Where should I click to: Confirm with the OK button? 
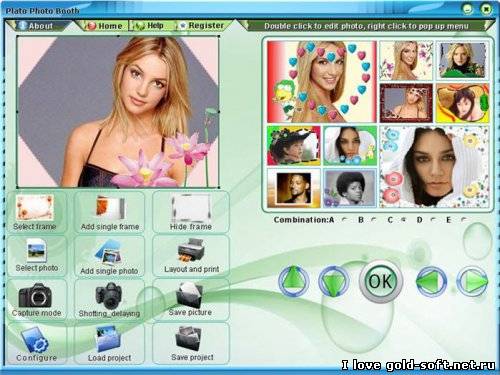point(381,281)
